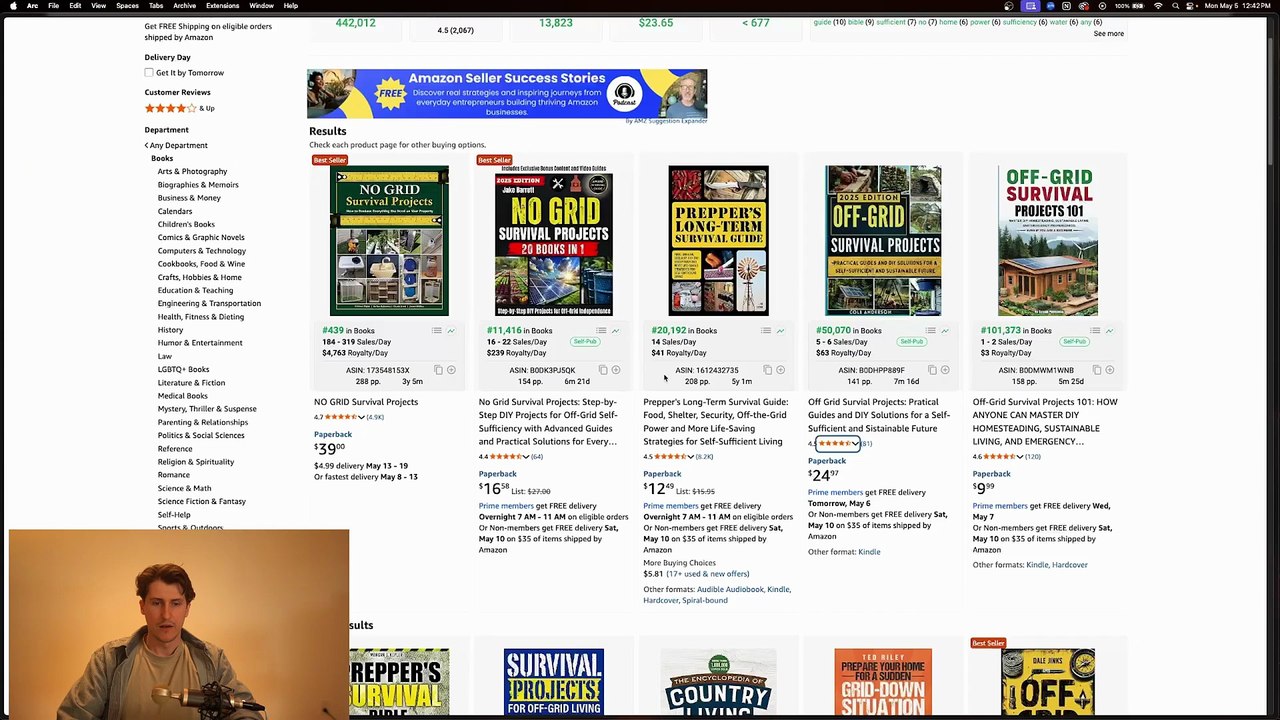This screenshot has height=720, width=1280.
Task: Open the Arc app menu in the menu bar
Action: click(x=32, y=6)
